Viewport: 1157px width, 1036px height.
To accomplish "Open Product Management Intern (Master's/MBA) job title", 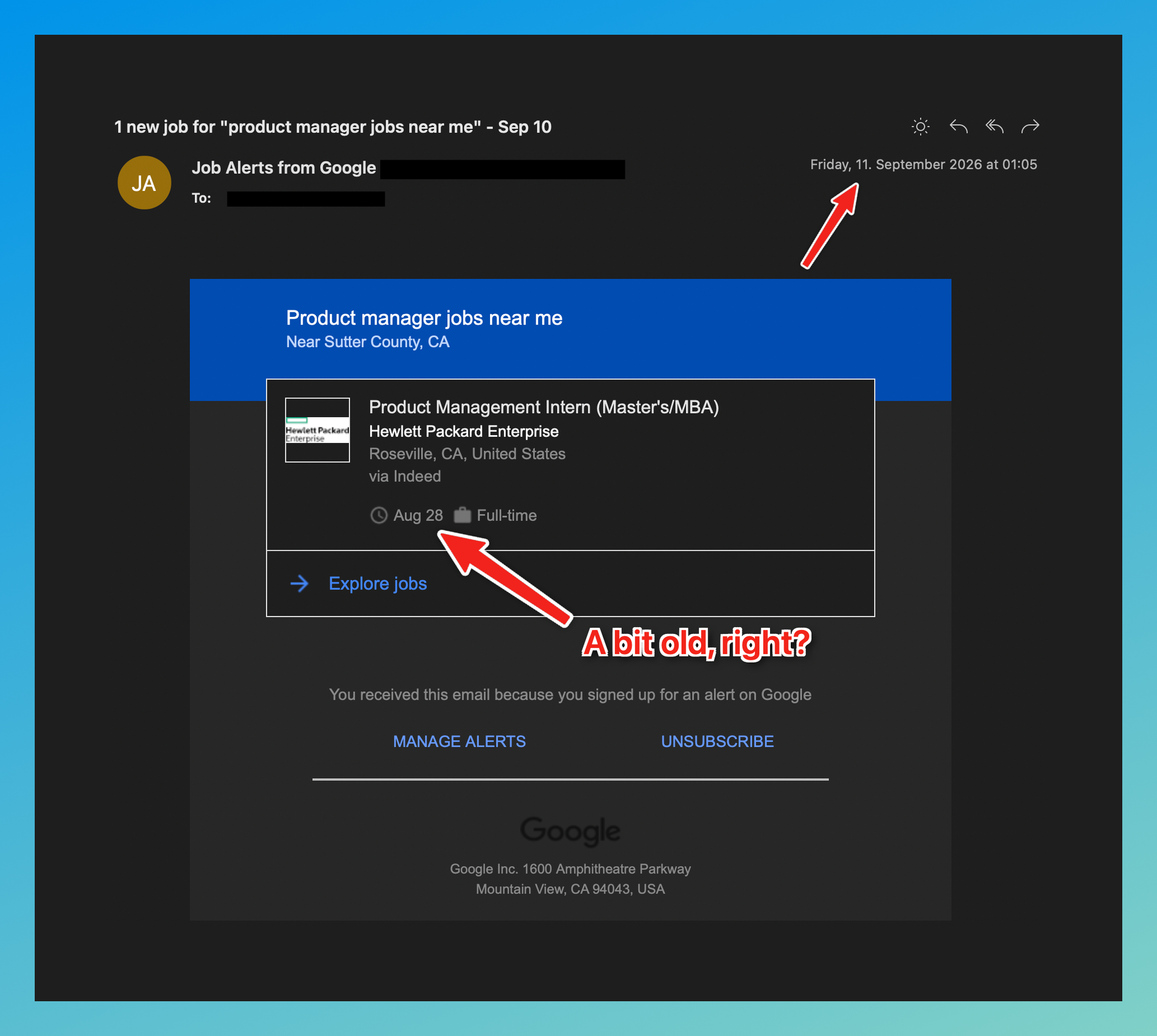I will [544, 407].
